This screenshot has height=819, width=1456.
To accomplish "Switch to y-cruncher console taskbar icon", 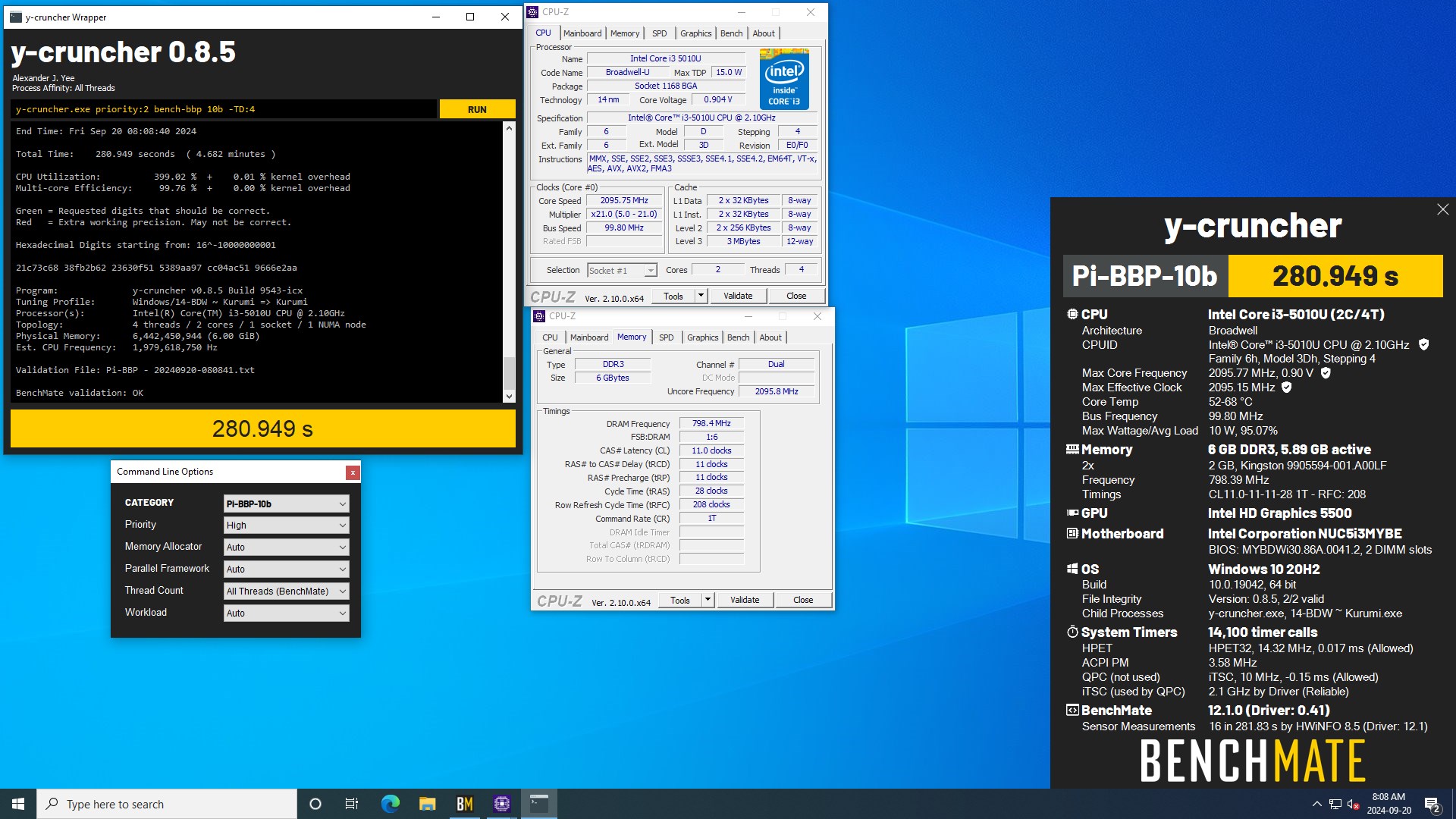I will pyautogui.click(x=538, y=804).
